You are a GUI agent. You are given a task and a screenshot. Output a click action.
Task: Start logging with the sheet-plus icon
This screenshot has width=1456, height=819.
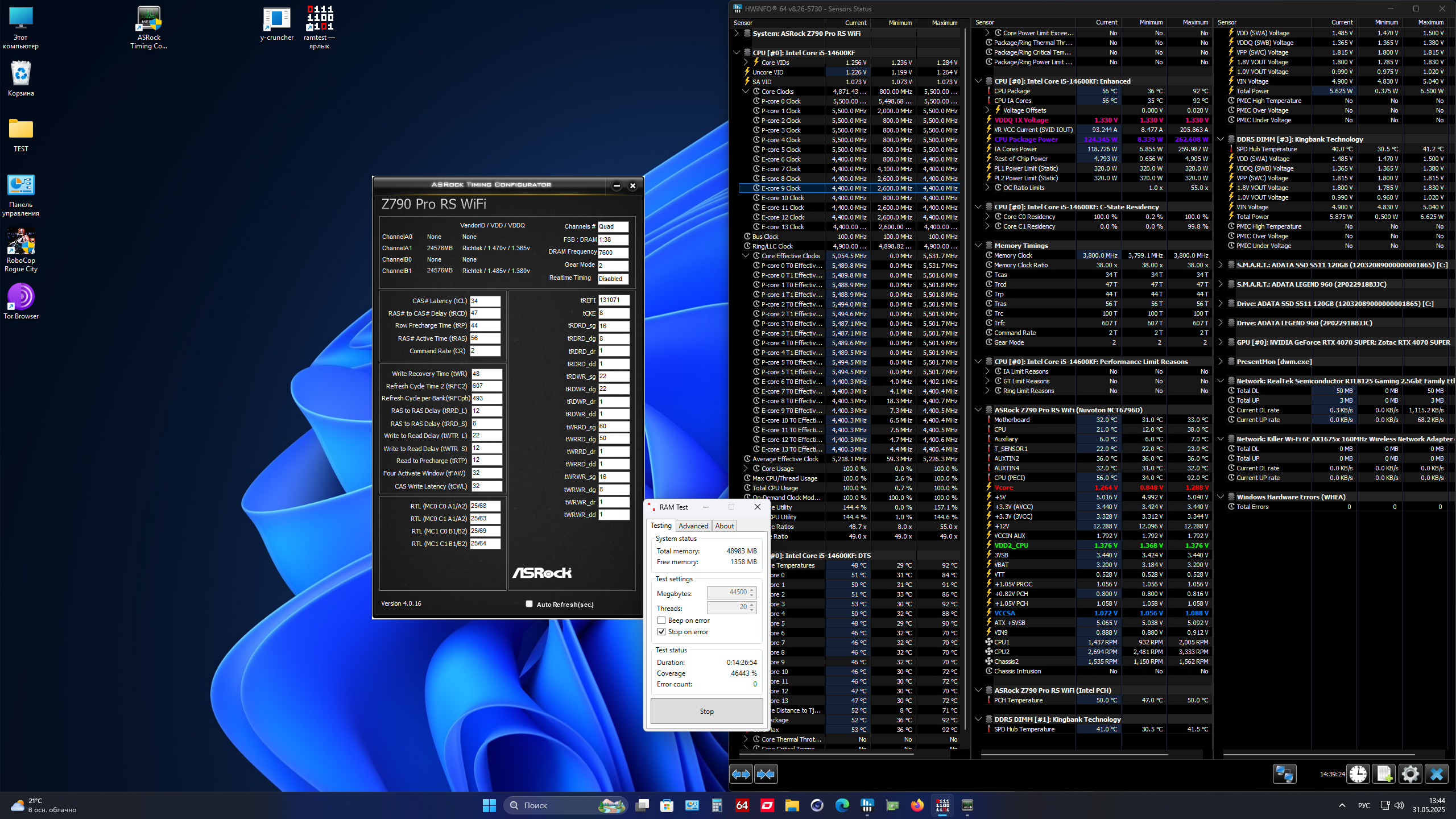pos(1384,774)
